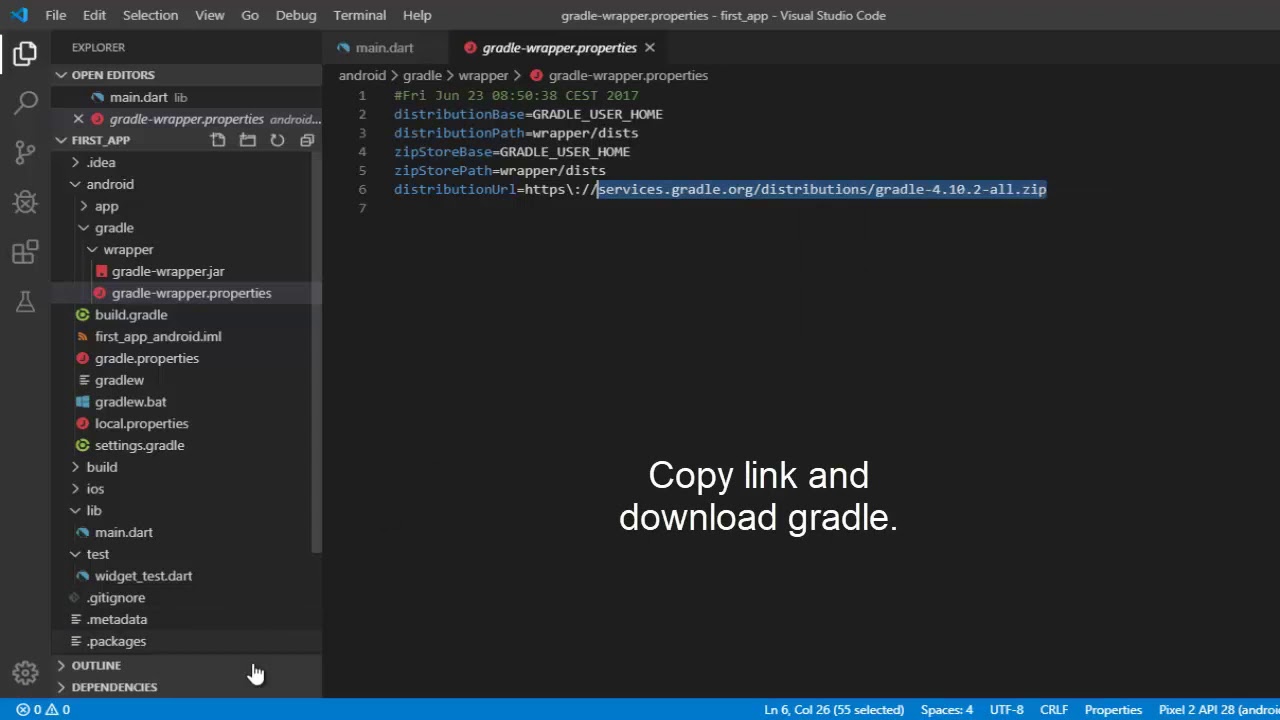1280x720 pixels.
Task: Click the VS Code logo icon
Action: [x=19, y=15]
